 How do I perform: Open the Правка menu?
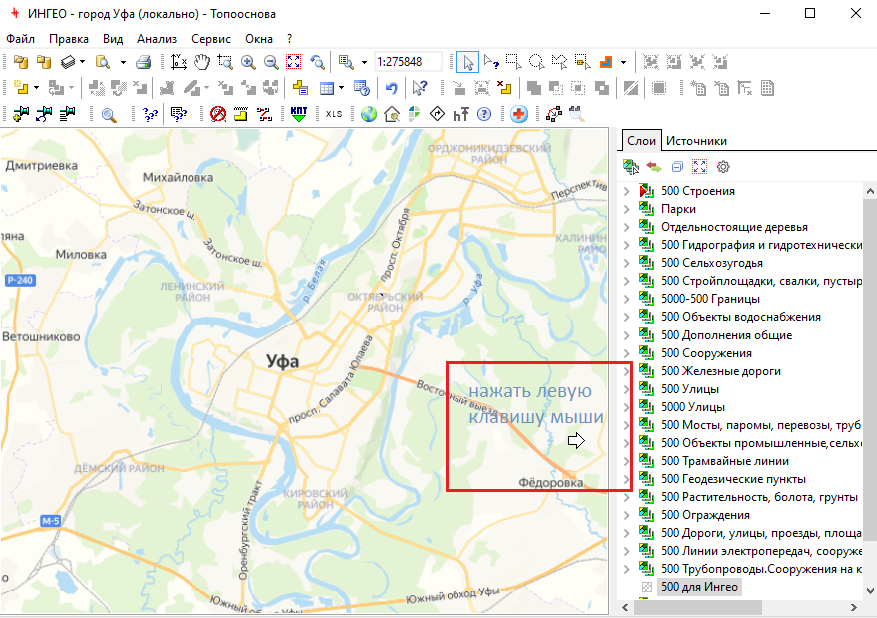(69, 39)
